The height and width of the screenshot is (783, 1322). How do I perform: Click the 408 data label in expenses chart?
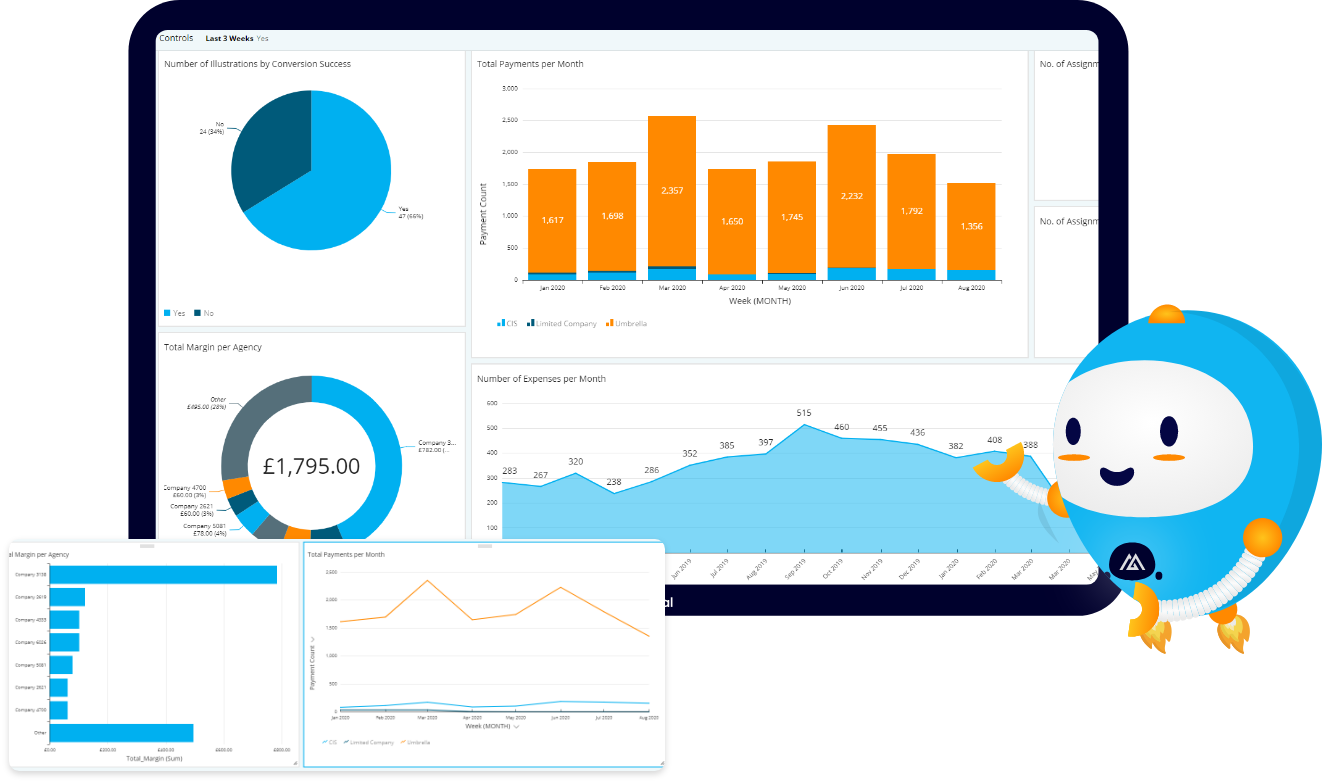tap(994, 439)
